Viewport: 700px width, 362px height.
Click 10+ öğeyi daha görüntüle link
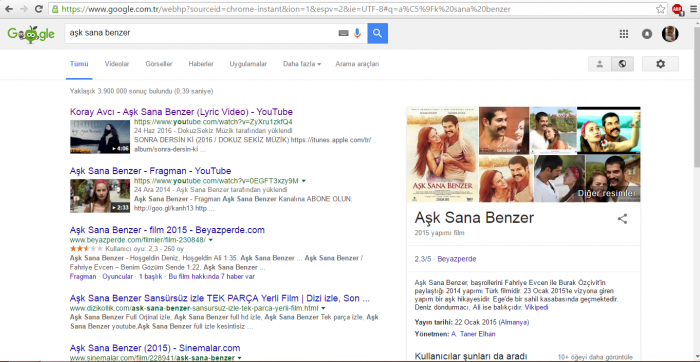(x=595, y=357)
